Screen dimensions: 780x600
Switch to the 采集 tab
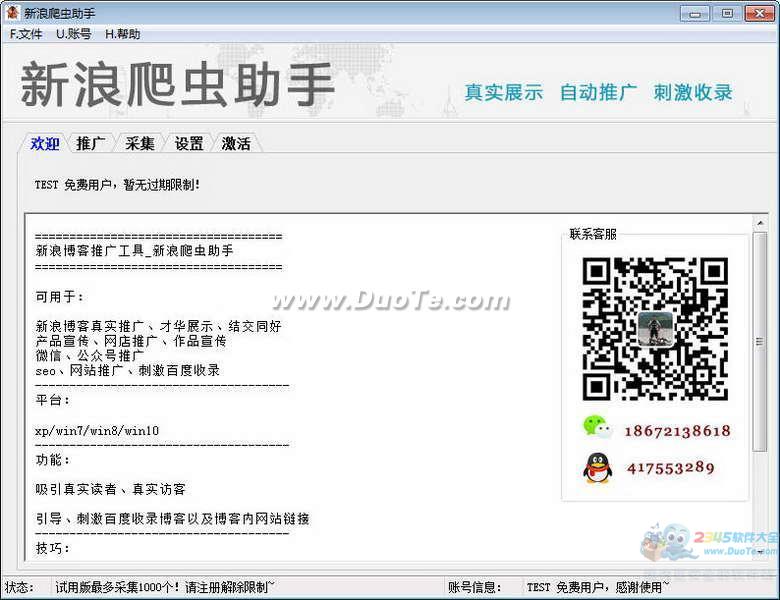coord(139,144)
